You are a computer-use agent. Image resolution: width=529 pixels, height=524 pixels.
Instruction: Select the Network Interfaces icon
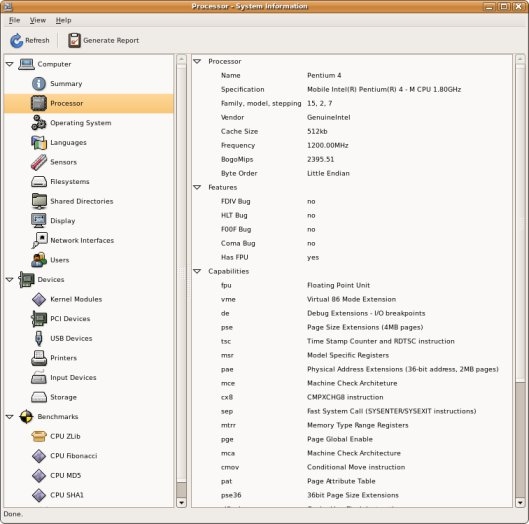[39, 240]
